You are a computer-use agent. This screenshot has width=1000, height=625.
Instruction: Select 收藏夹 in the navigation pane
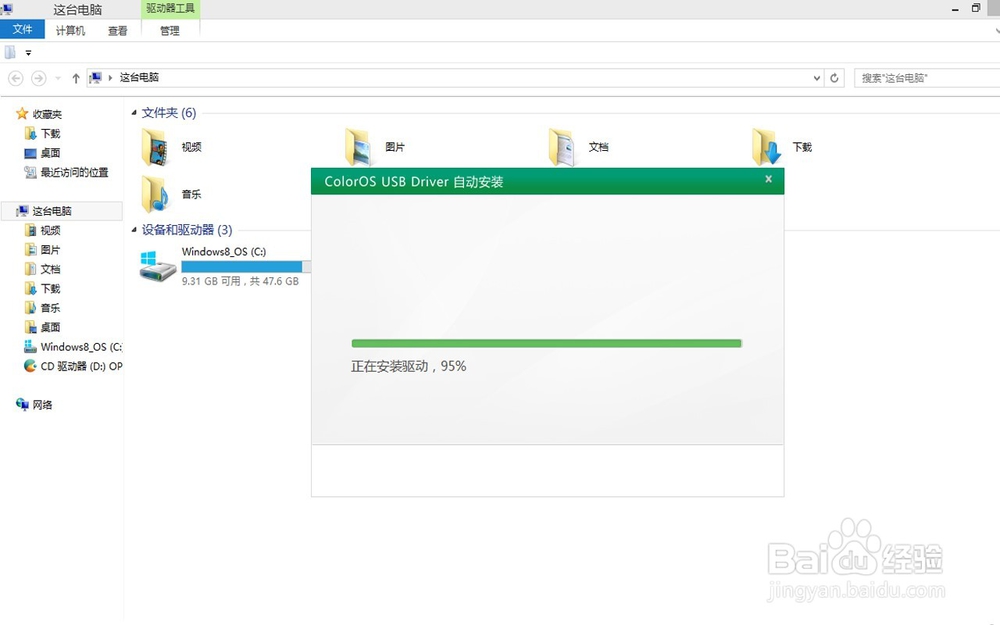point(47,114)
